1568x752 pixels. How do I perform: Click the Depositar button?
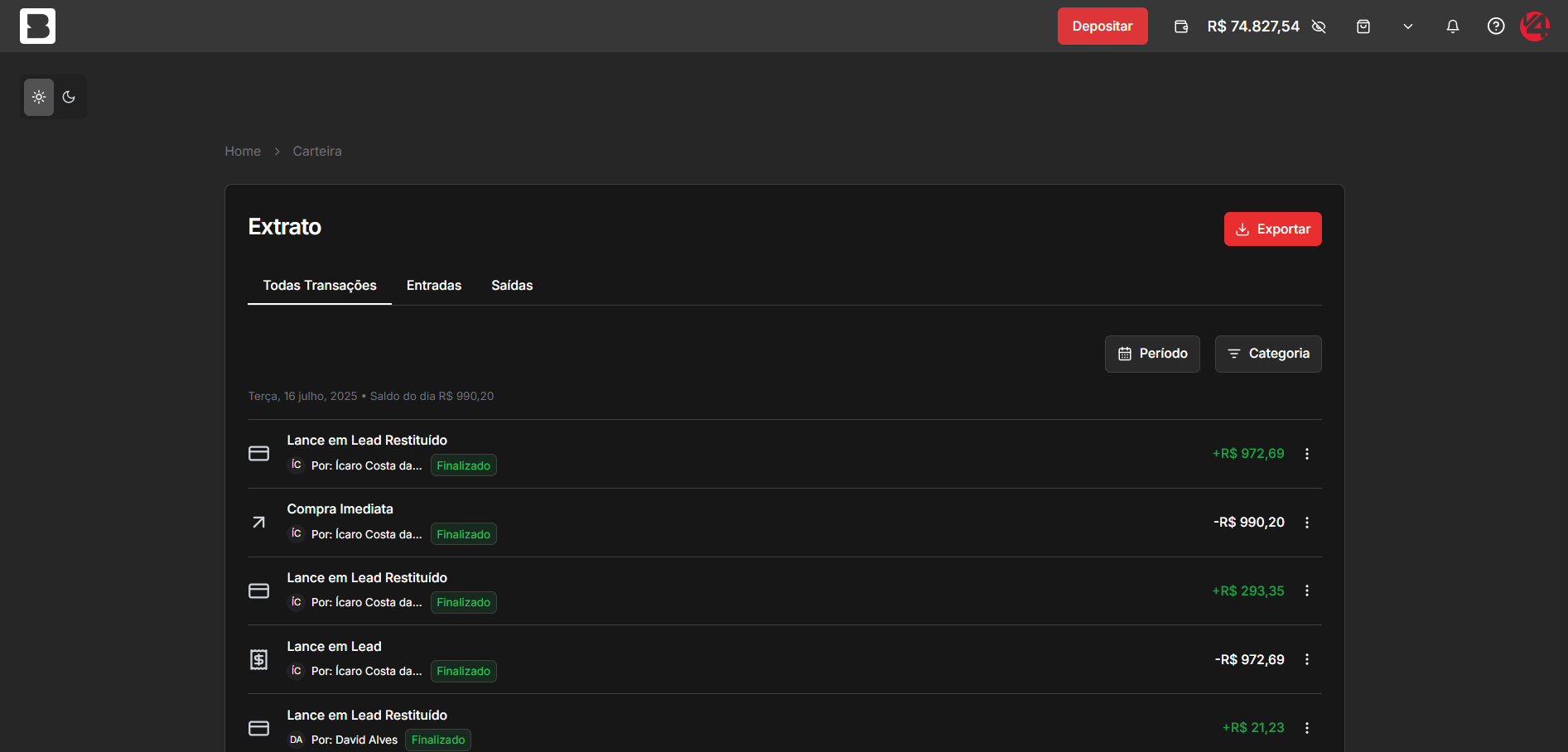click(x=1102, y=27)
